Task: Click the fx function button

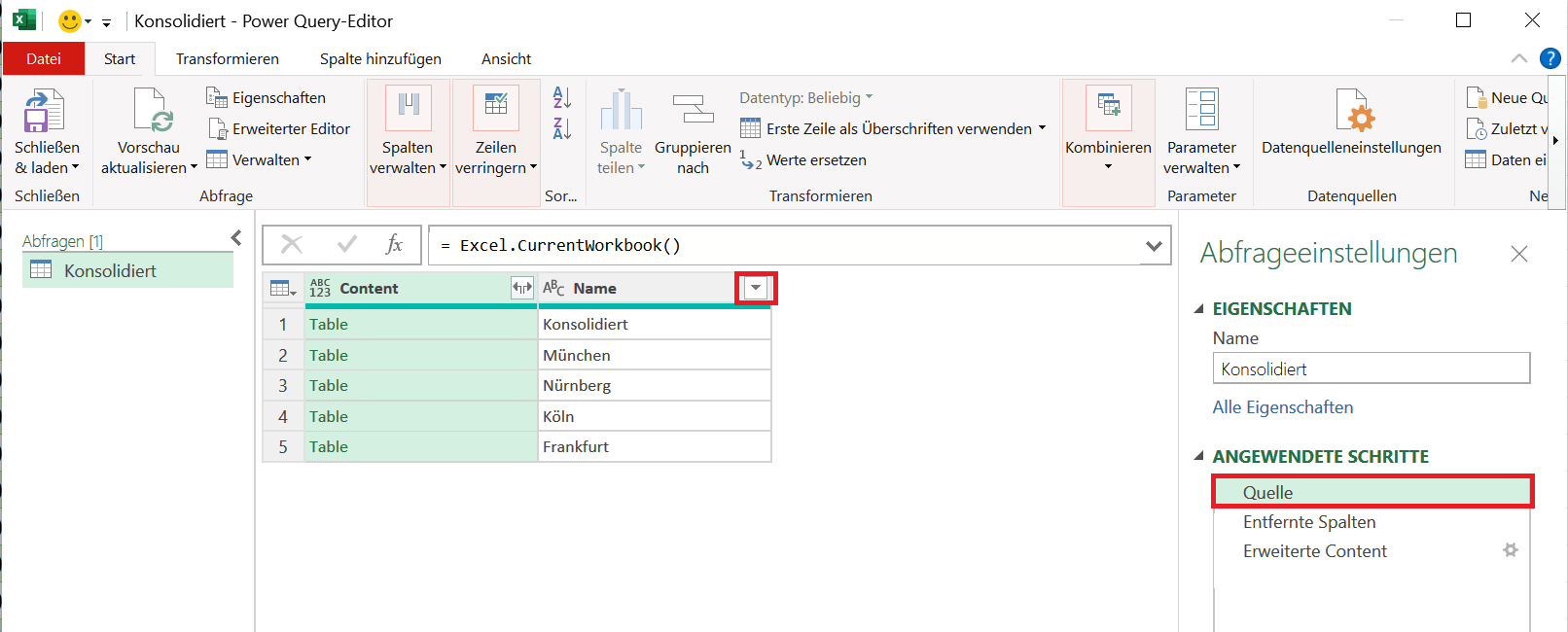Action: coord(394,244)
